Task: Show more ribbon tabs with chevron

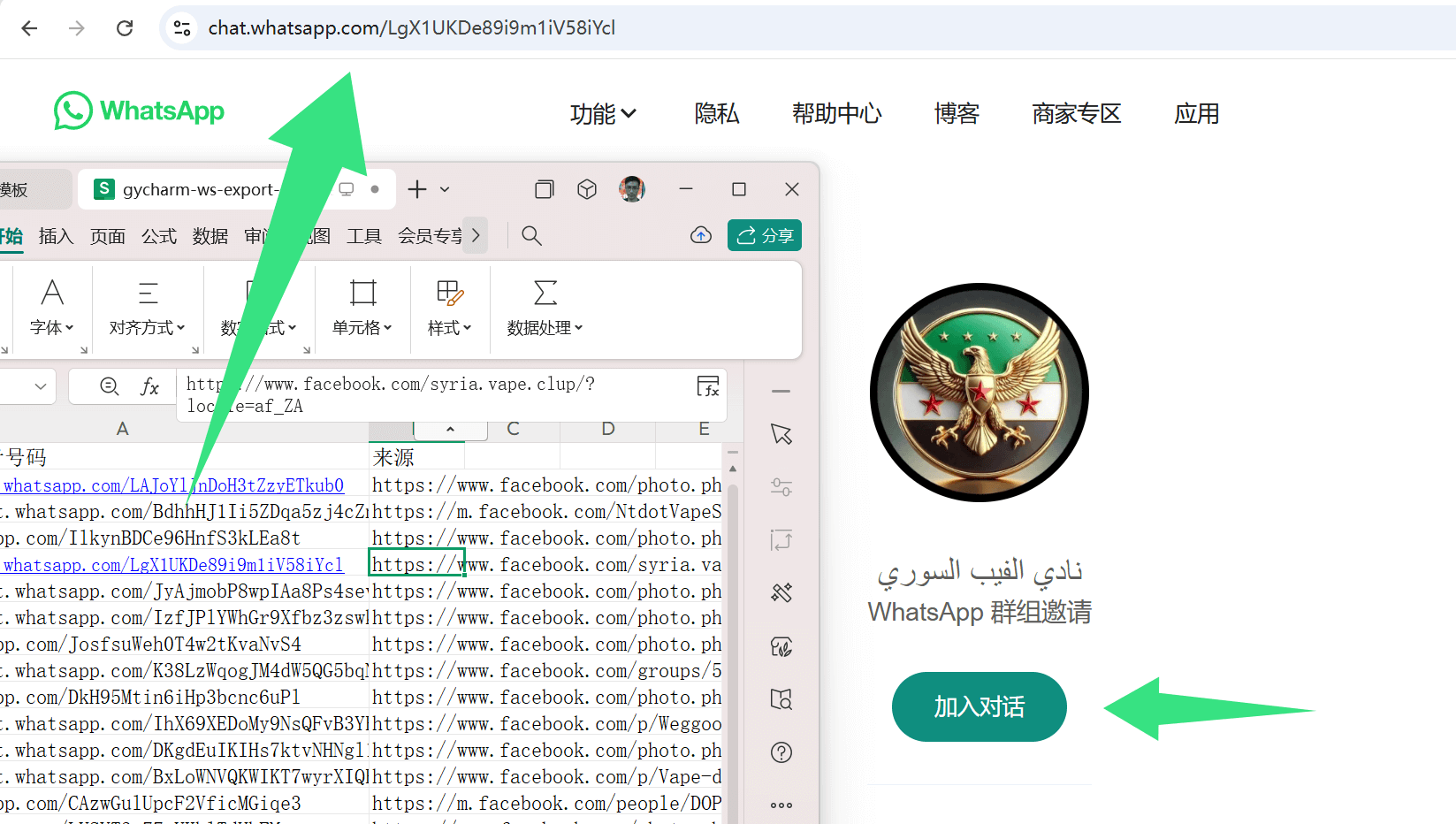Action: click(476, 235)
